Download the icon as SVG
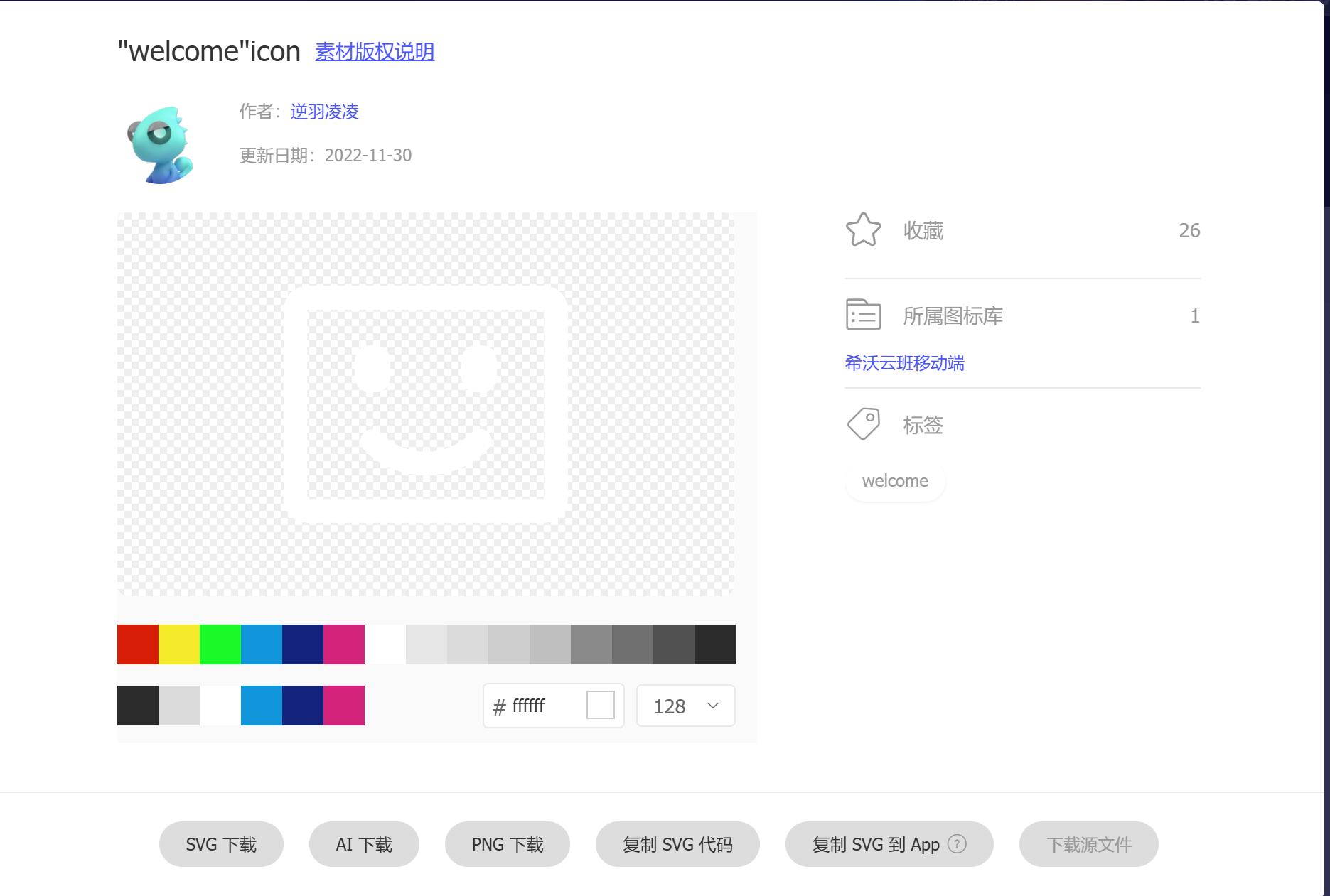The image size is (1330, 896). click(221, 844)
